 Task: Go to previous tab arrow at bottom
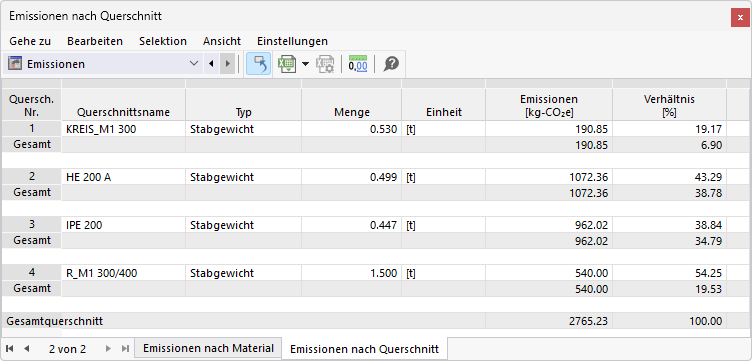(x=26, y=349)
